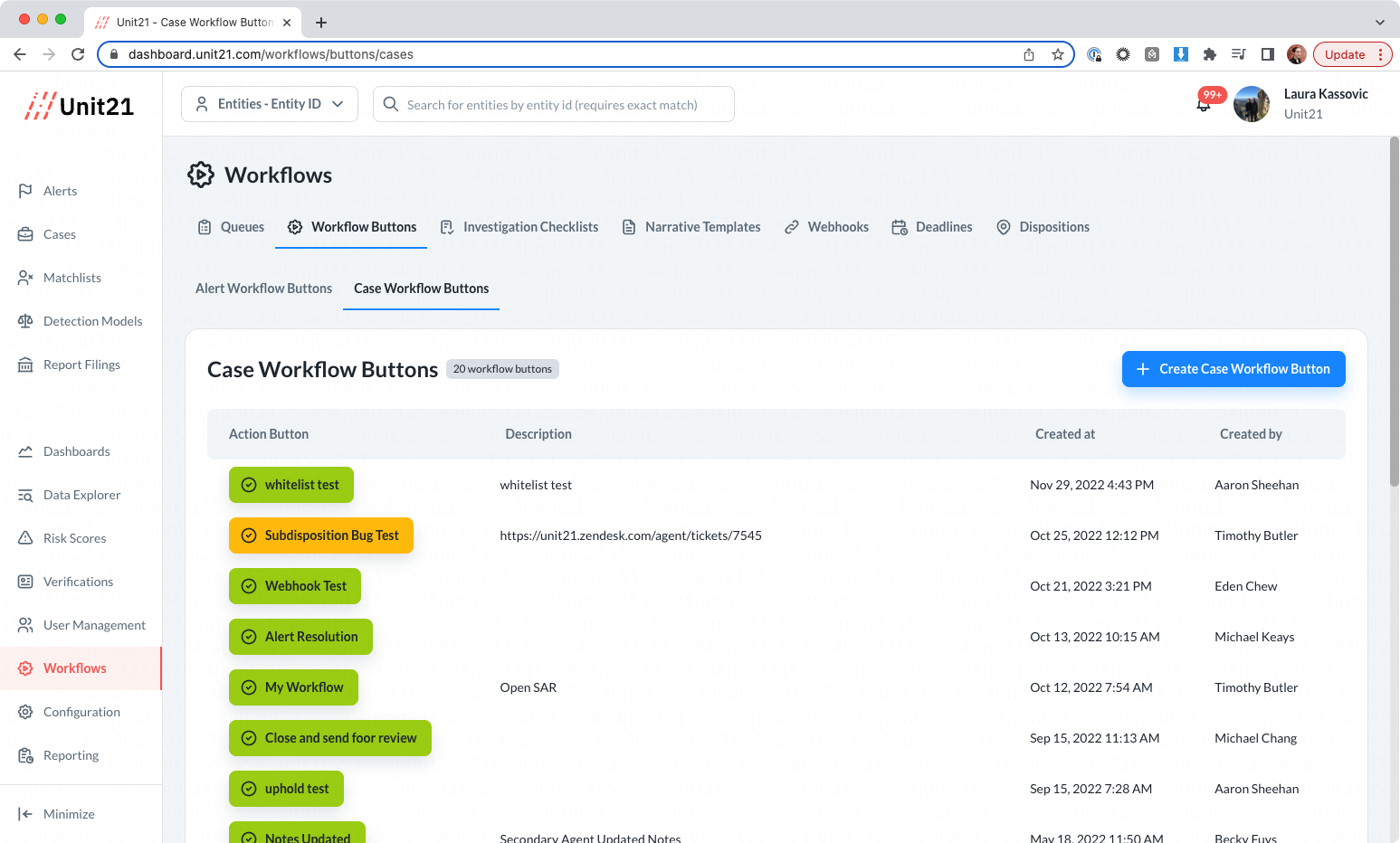
Task: Open a new browser tab
Action: click(x=321, y=23)
